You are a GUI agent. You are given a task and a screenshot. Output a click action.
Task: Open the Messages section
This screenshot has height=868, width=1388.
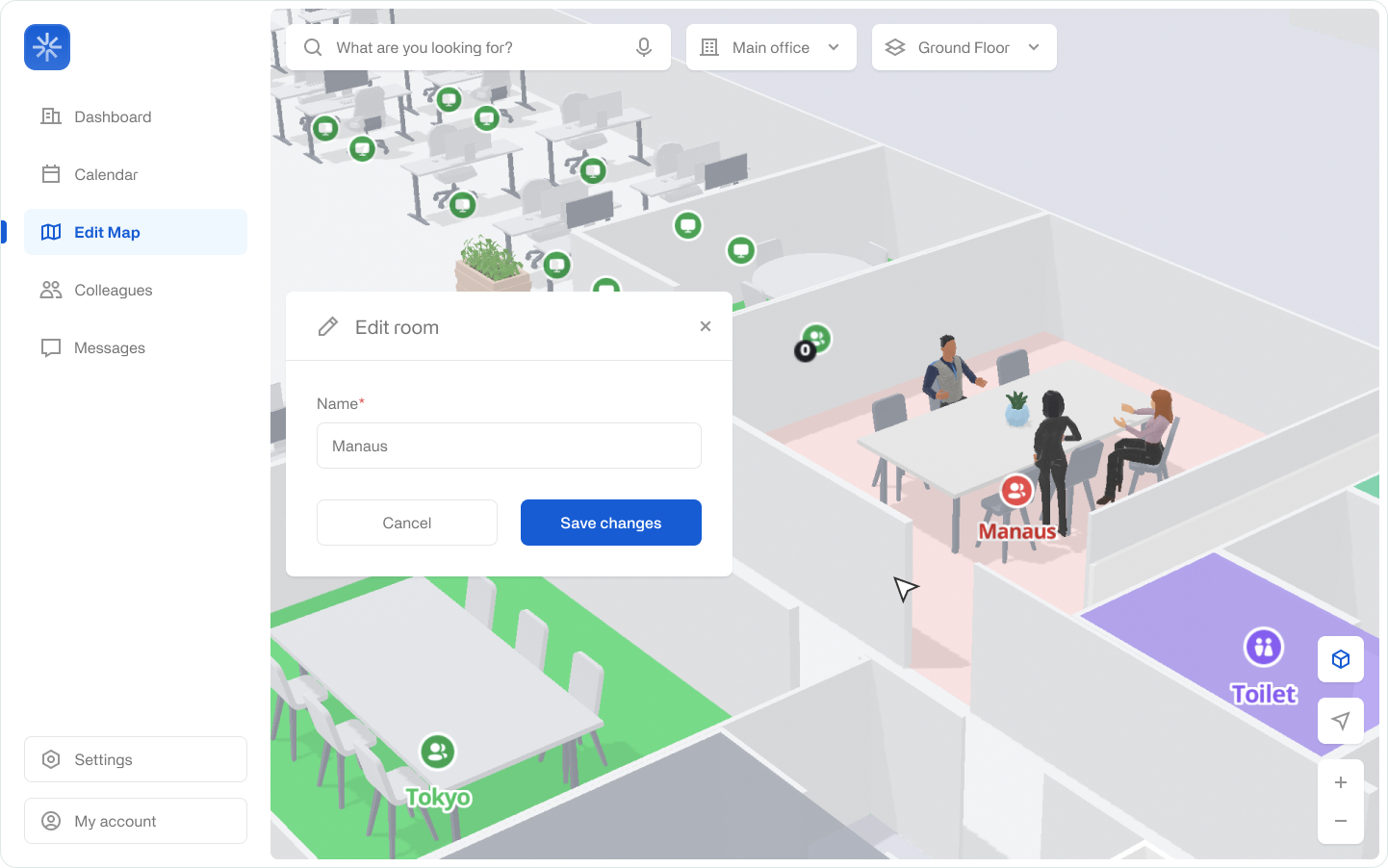(x=110, y=347)
